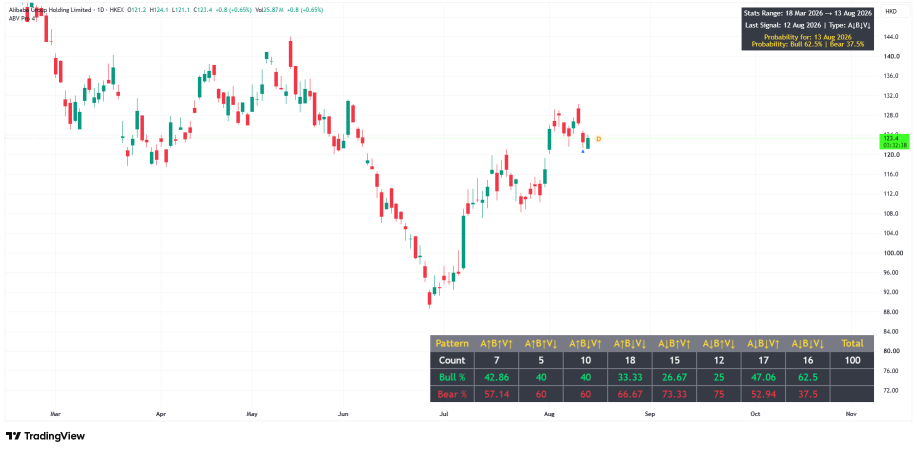
Task: Click the 'Bull 62.5% | Bear 37.5%' probability line
Action: (x=808, y=44)
